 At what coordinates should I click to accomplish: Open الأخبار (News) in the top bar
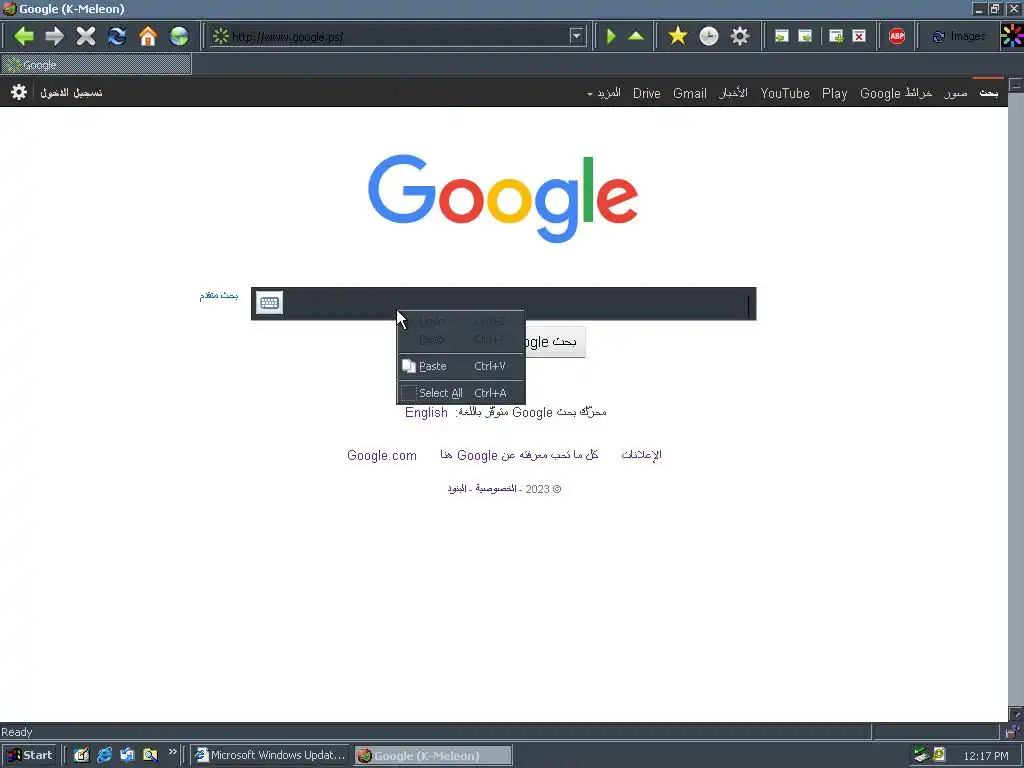pos(733,93)
